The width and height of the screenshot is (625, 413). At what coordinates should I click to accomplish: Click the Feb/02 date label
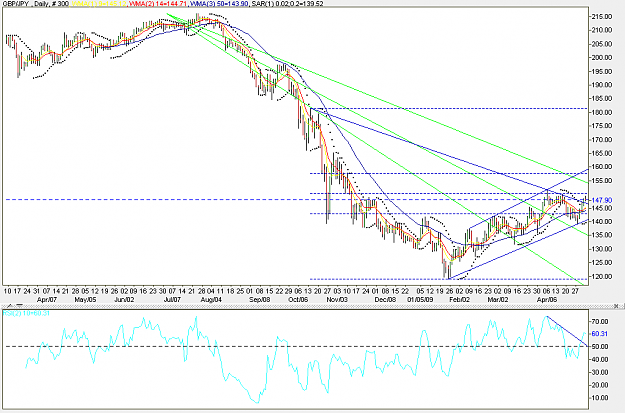459,299
